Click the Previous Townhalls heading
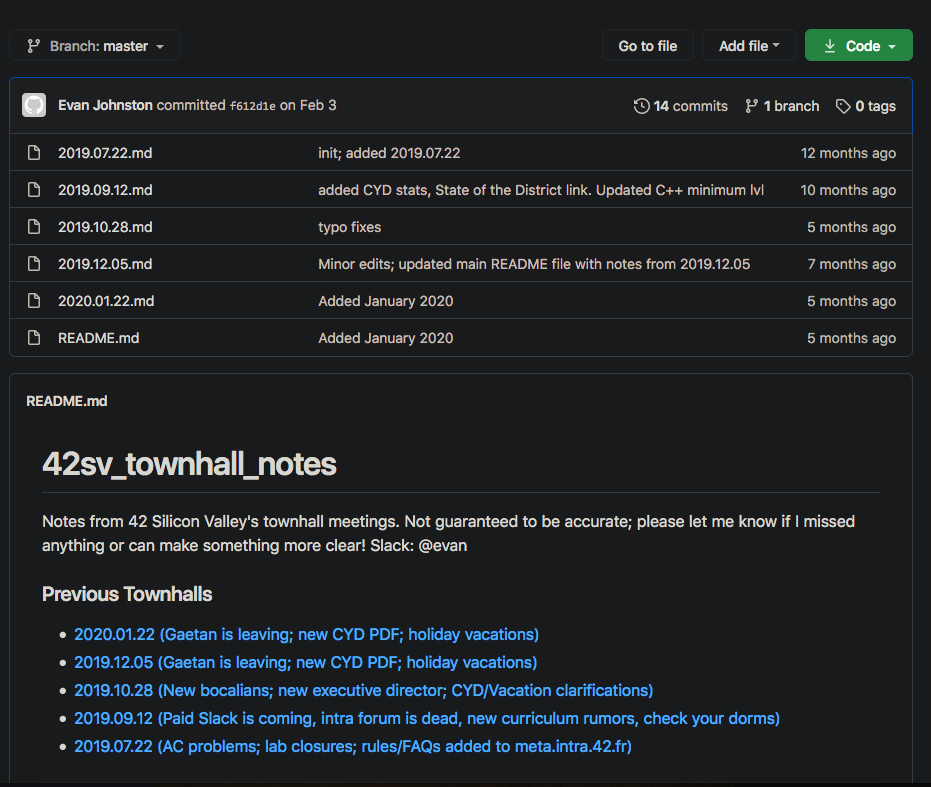The image size is (931, 787). [x=127, y=594]
